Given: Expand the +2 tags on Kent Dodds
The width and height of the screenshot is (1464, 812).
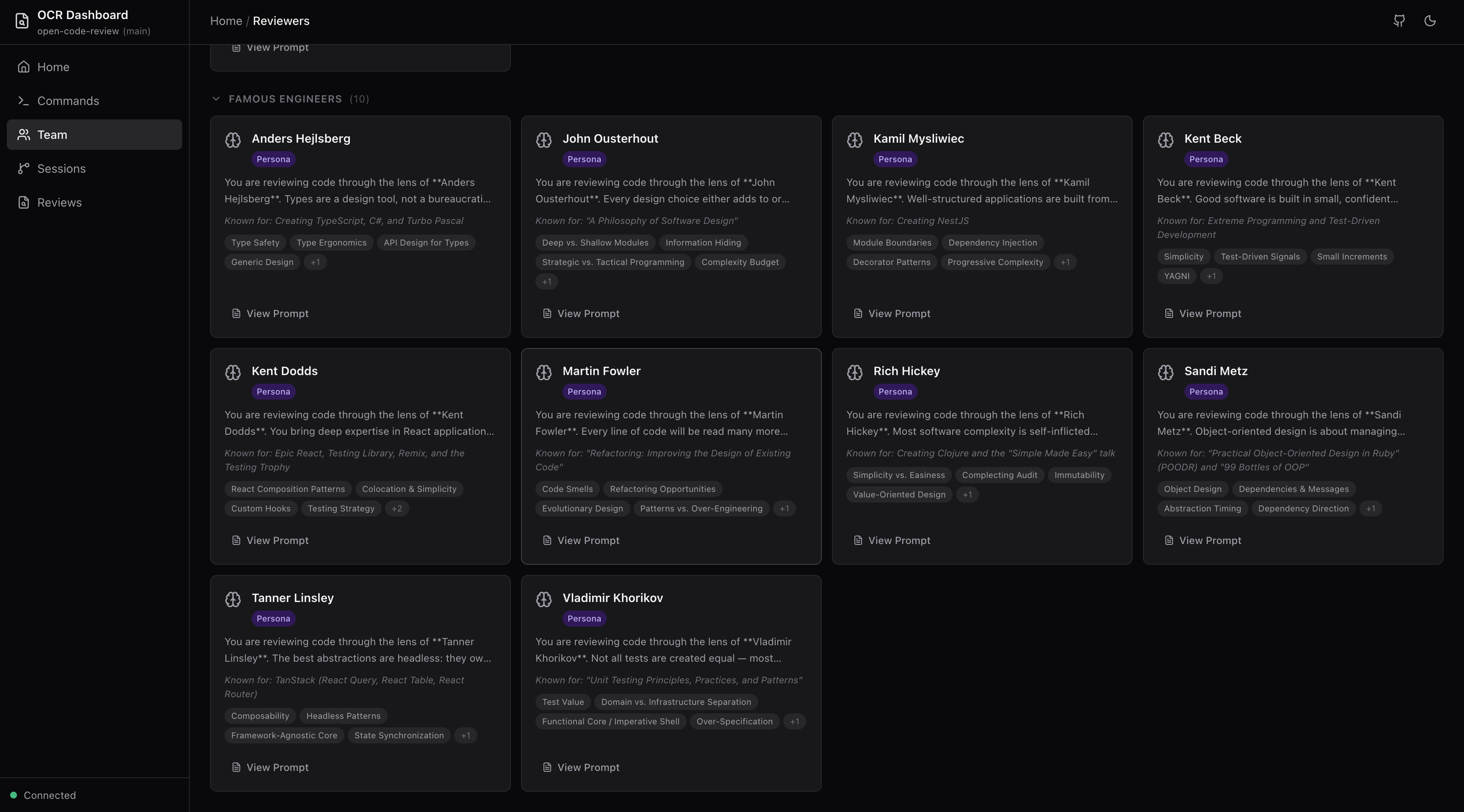Looking at the screenshot, I should [x=396, y=509].
